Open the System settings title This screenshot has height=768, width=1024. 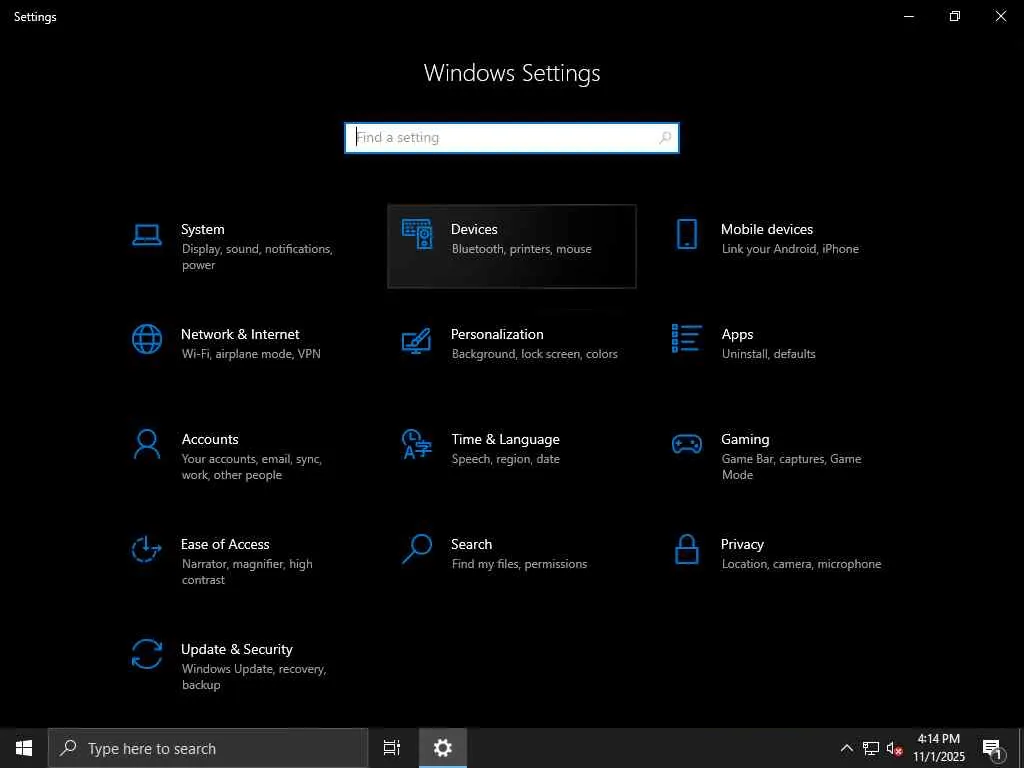pyautogui.click(x=203, y=229)
